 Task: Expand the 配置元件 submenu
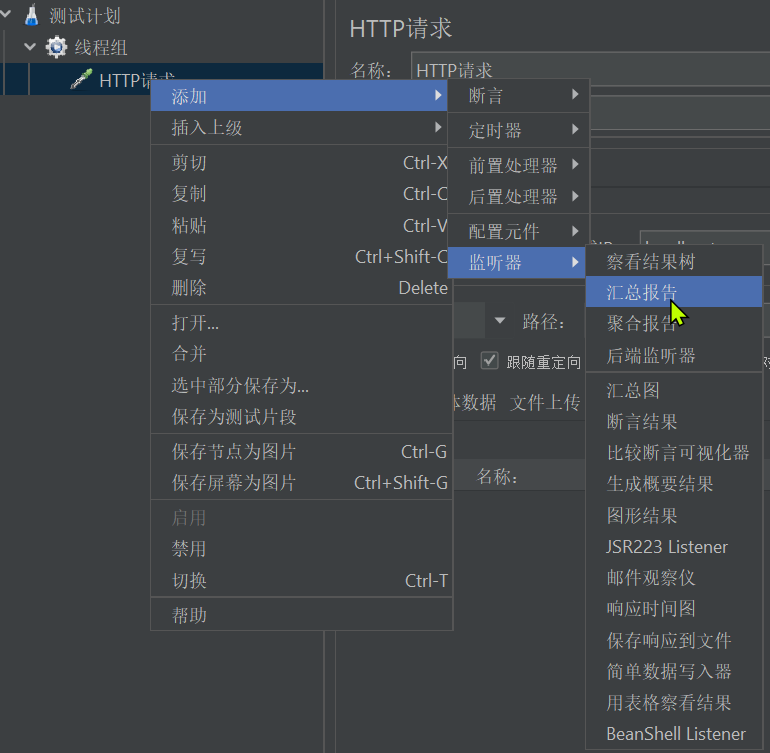(519, 231)
